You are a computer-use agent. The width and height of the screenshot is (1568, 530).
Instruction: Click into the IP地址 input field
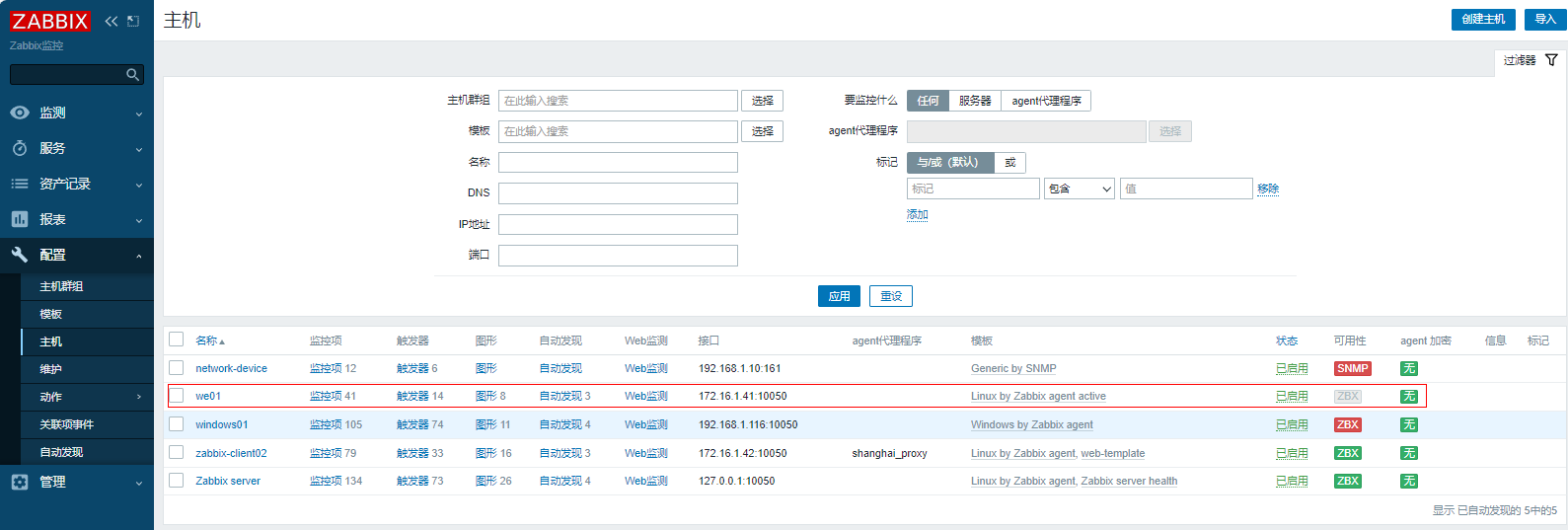[x=618, y=224]
